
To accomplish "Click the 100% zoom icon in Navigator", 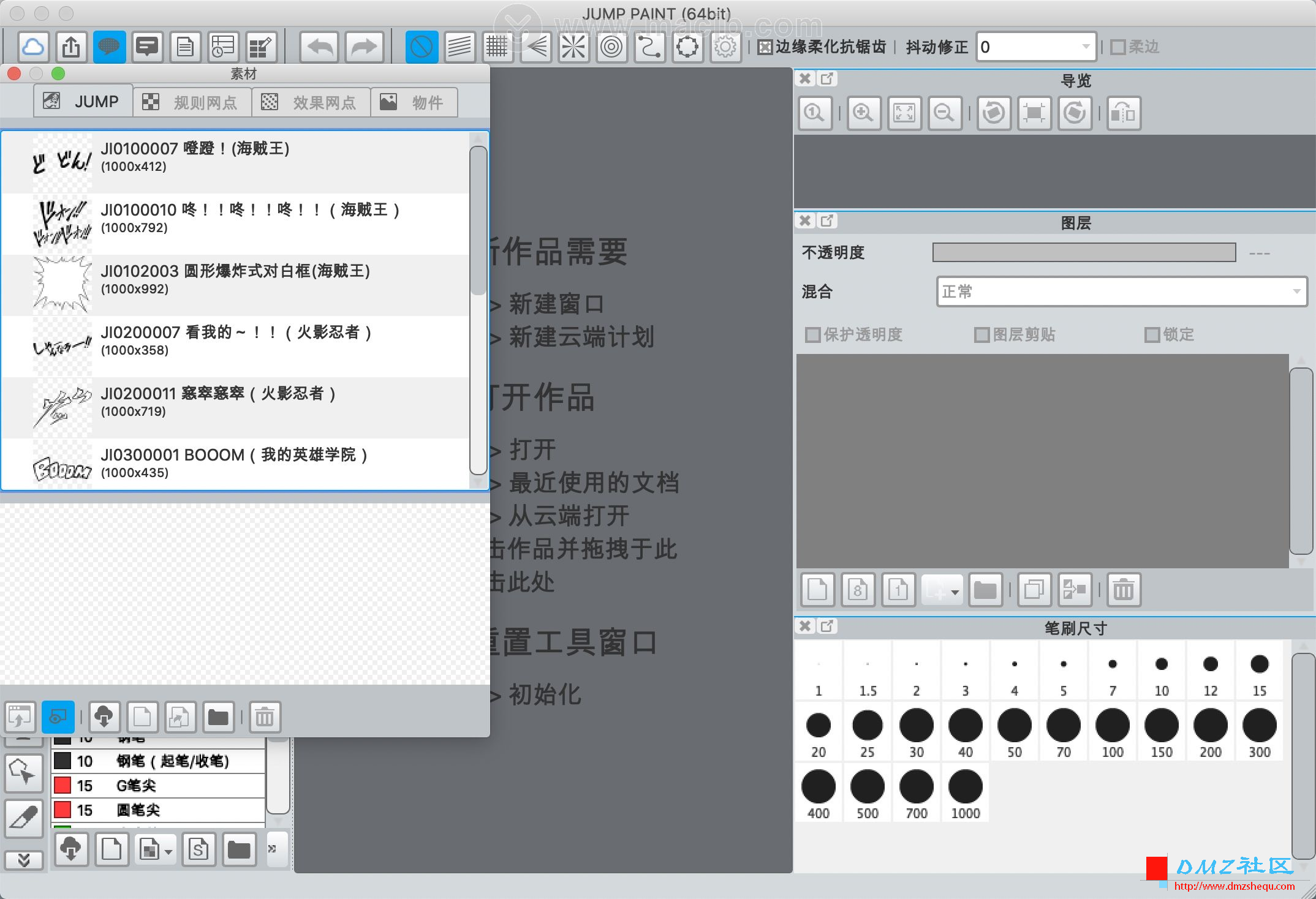I will 815,113.
